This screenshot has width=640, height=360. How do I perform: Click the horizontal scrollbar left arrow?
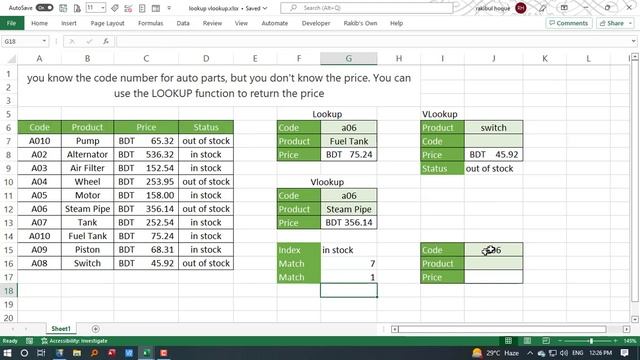coord(394,329)
